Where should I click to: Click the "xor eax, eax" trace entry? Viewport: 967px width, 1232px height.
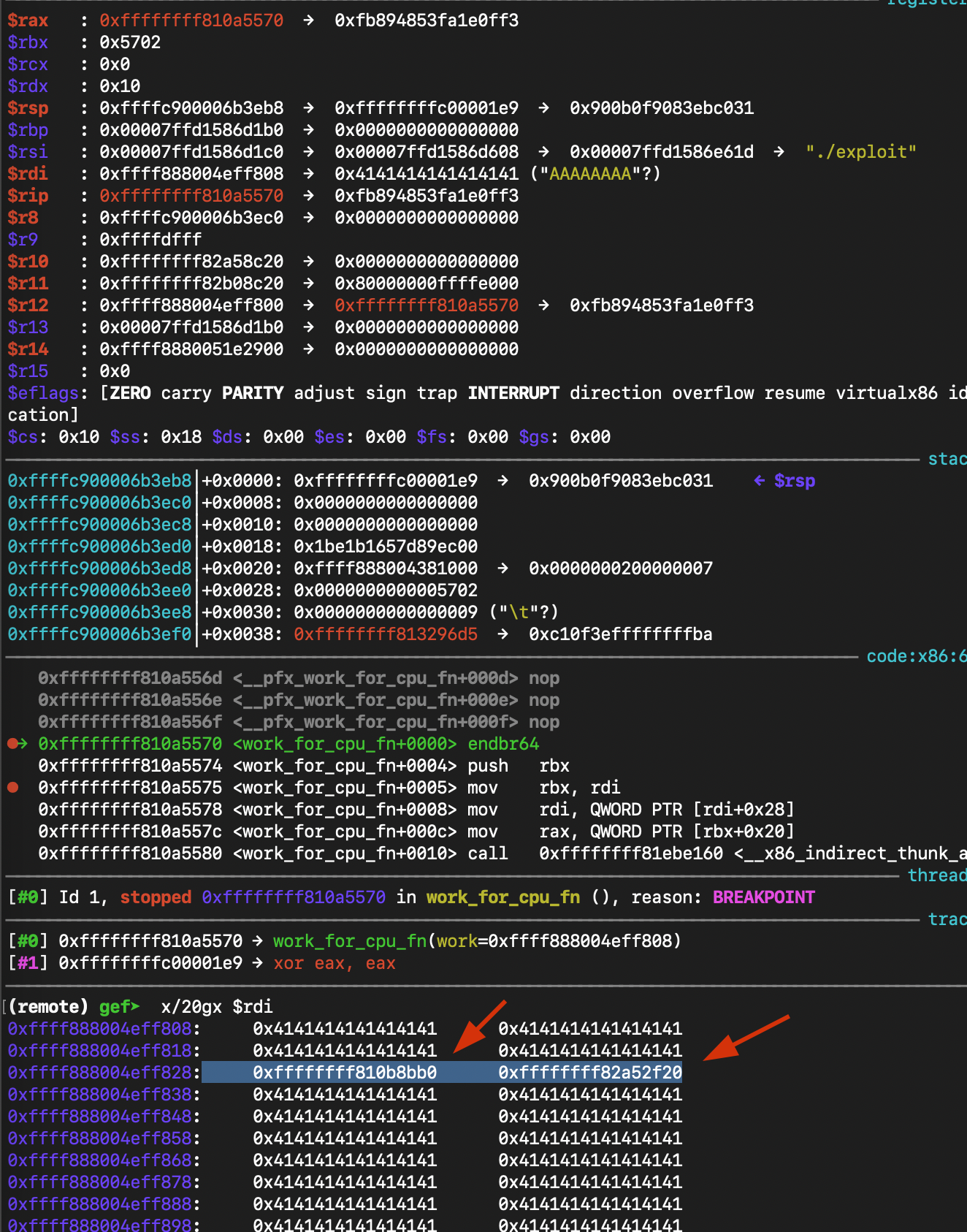pos(335,963)
